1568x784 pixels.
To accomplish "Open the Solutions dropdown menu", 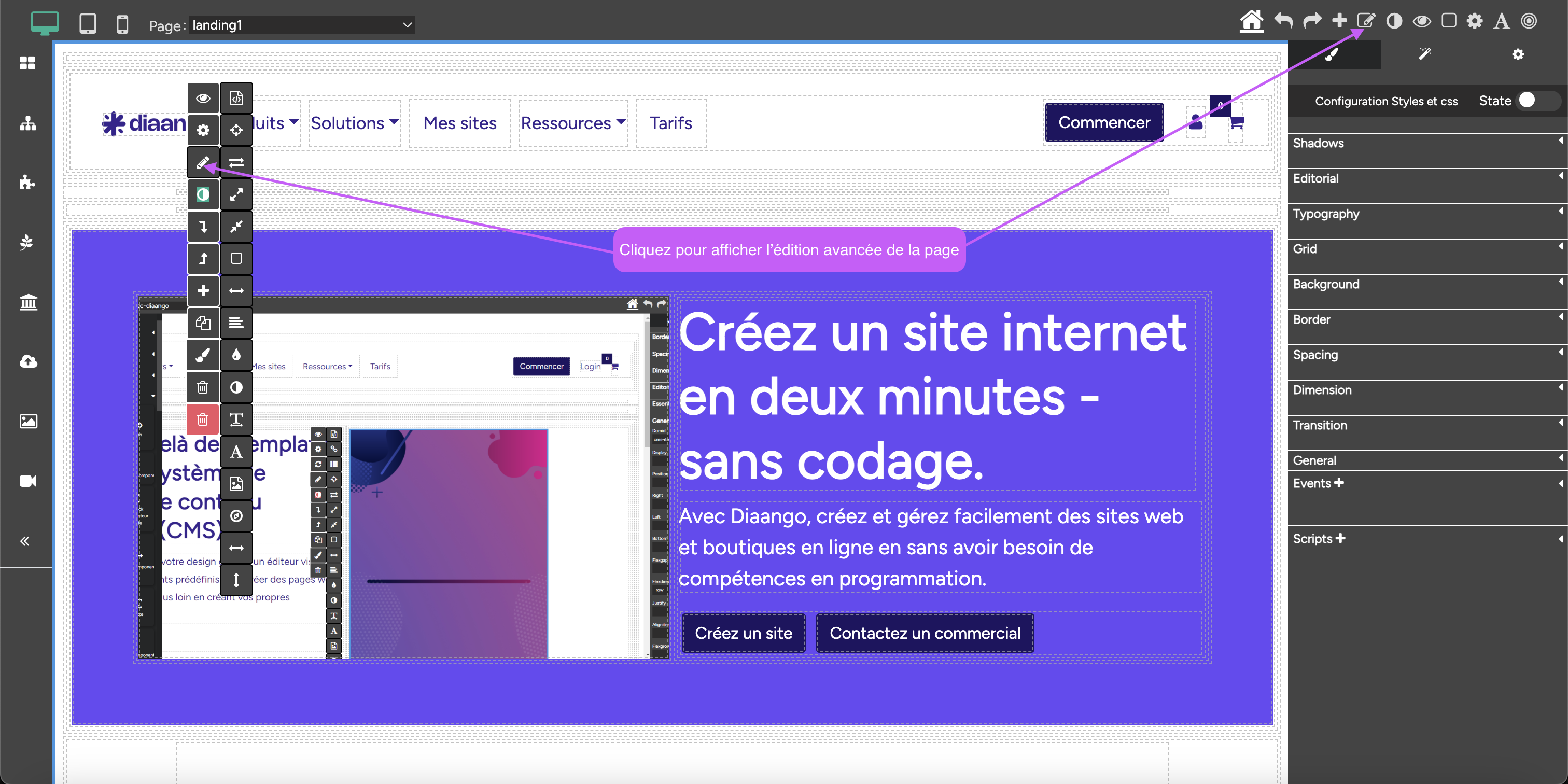I will (355, 123).
